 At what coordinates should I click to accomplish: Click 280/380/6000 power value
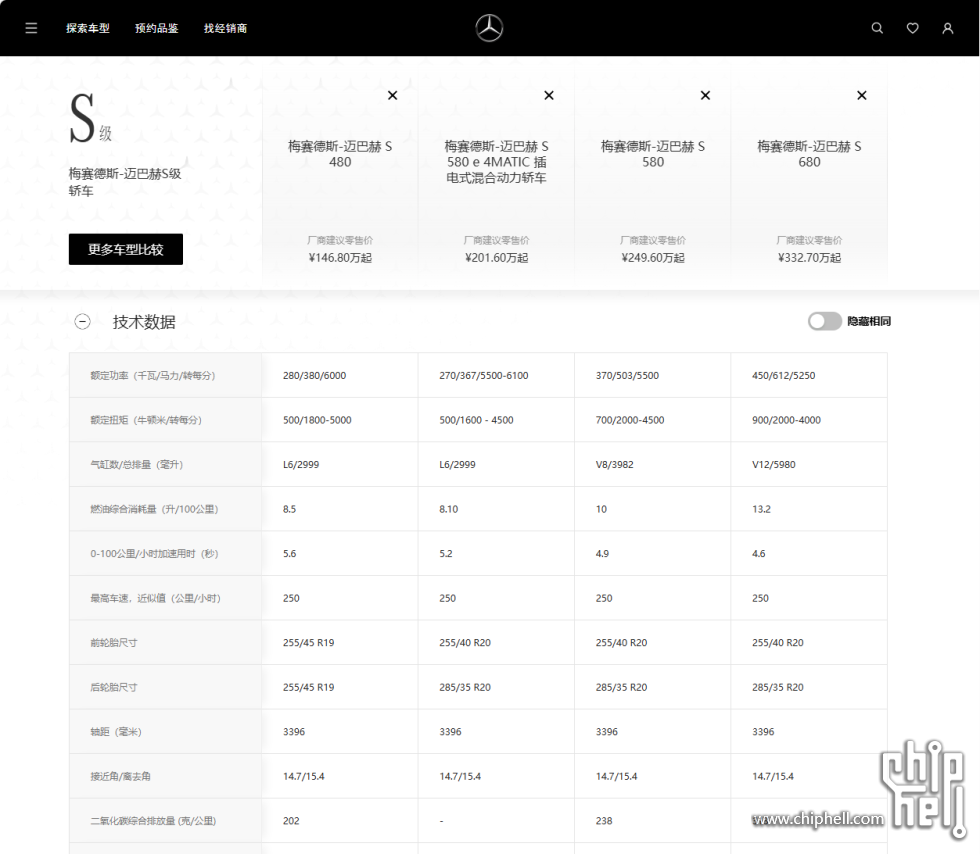[x=314, y=376]
